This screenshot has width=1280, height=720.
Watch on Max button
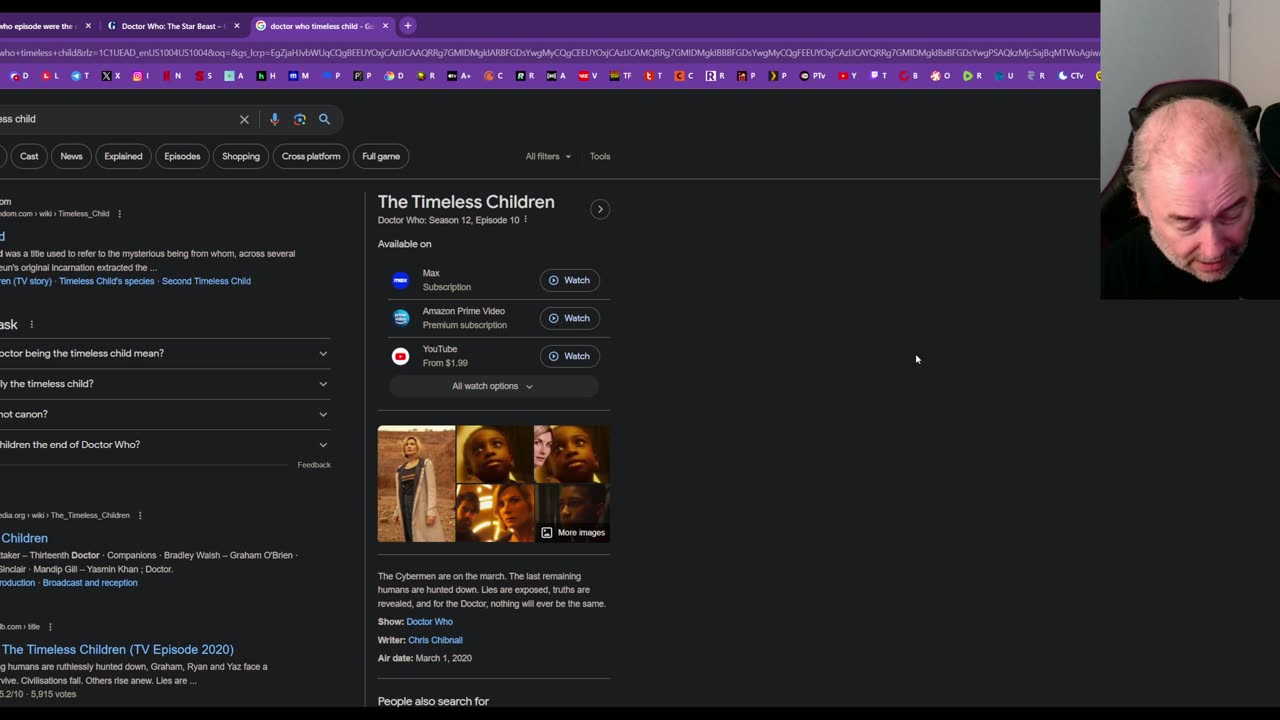tap(569, 280)
